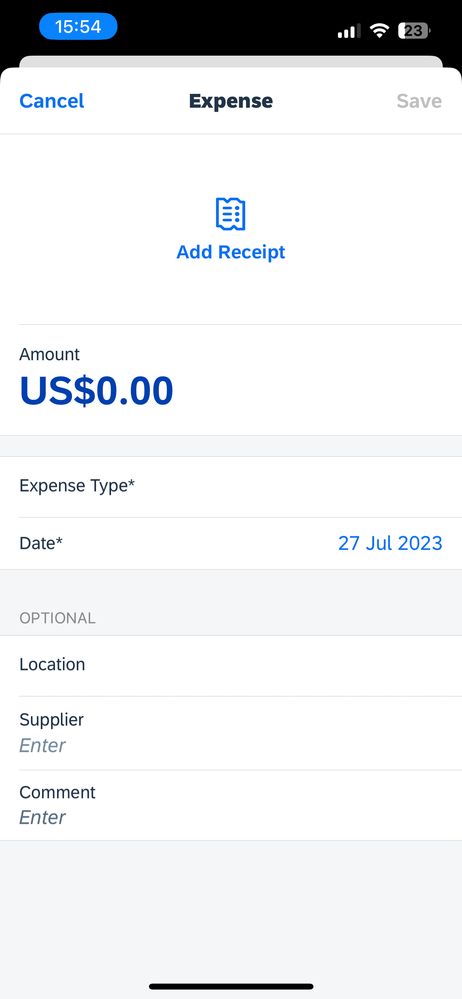Tap the receipt icon above Add Receipt
The height and width of the screenshot is (999, 462).
pos(231,214)
